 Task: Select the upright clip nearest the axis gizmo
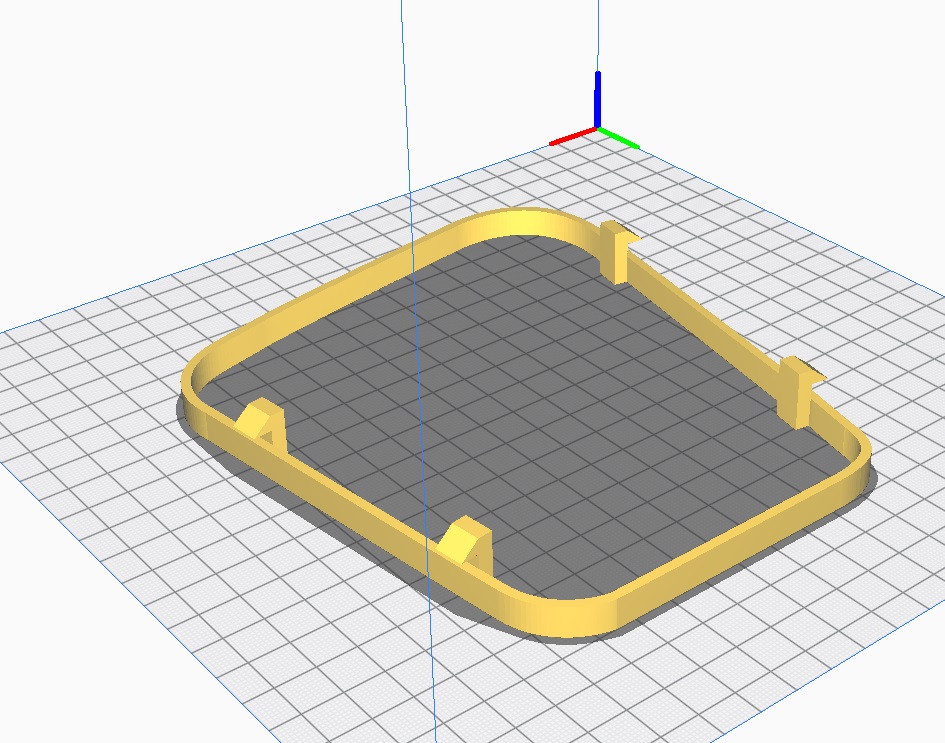[615, 252]
